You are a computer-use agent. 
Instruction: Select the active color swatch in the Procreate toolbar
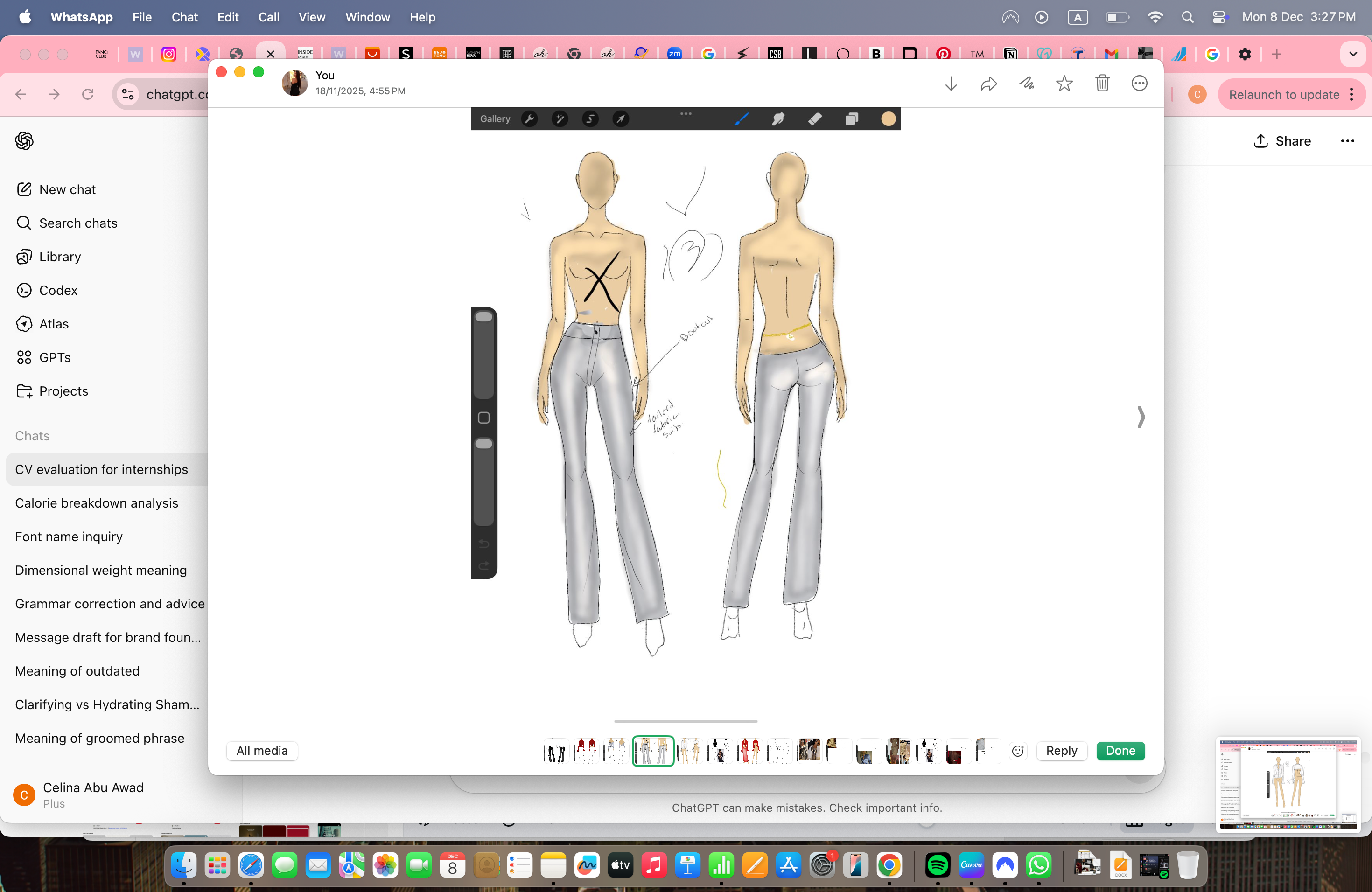tap(888, 118)
